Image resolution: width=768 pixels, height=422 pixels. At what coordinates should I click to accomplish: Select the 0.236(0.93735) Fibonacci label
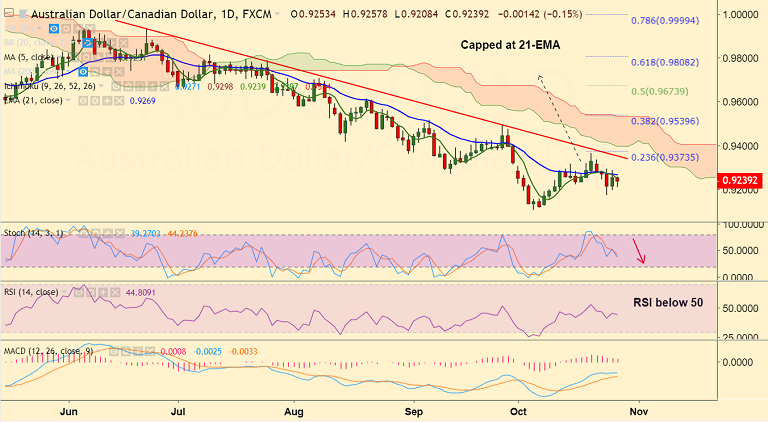click(665, 157)
